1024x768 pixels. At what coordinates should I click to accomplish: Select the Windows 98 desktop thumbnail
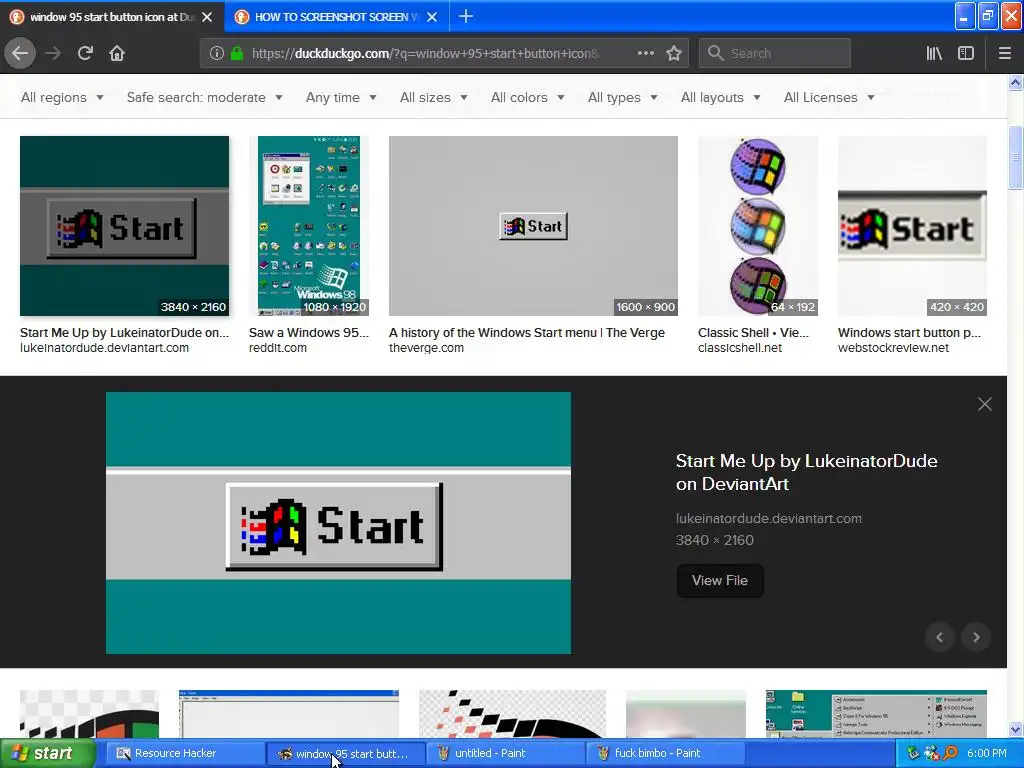click(x=309, y=226)
